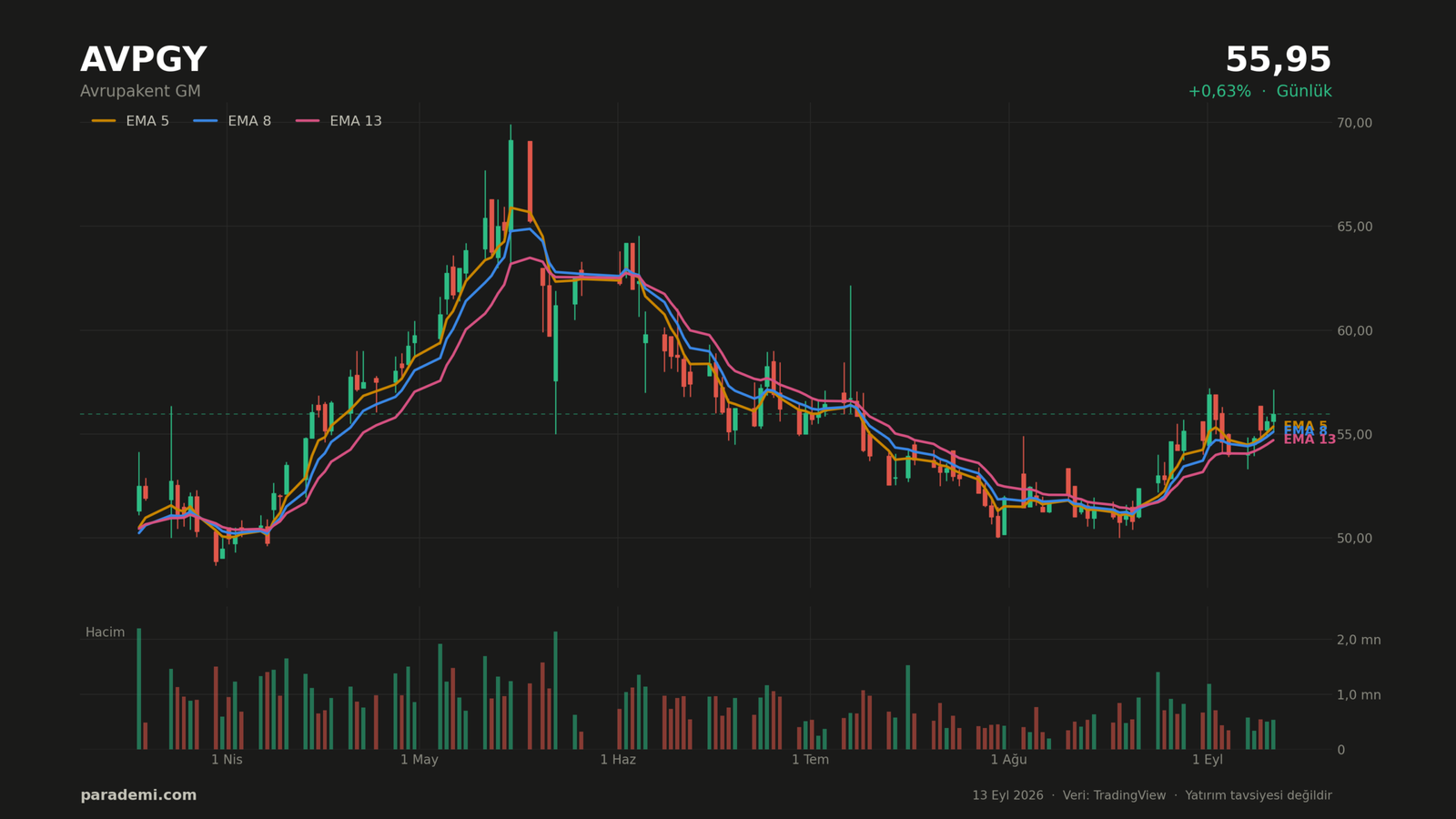Click the 55,00 price axis label
This screenshot has height=819, width=1456.
(x=1355, y=434)
